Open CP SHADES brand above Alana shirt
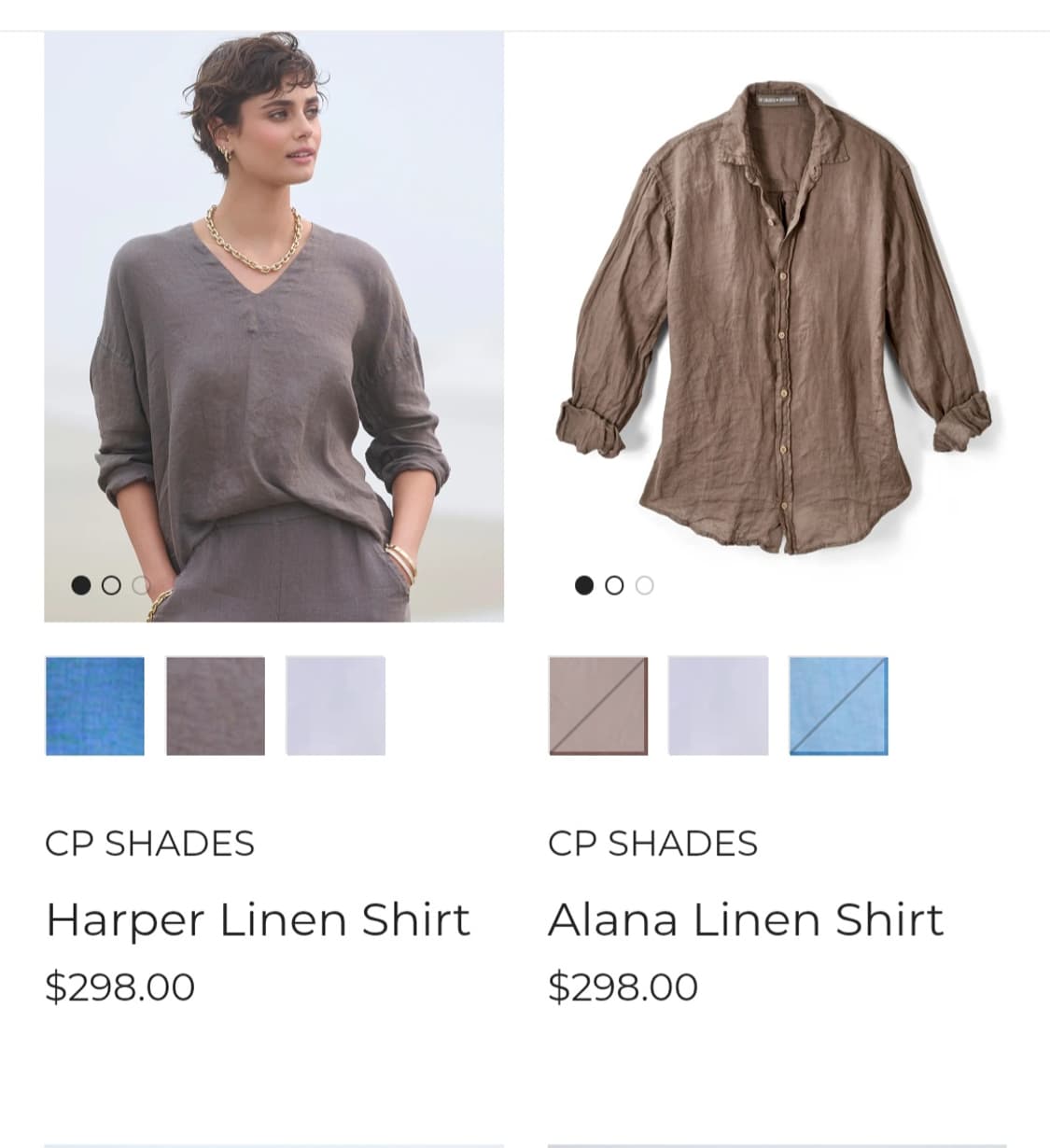The height and width of the screenshot is (1148, 1050). (652, 844)
